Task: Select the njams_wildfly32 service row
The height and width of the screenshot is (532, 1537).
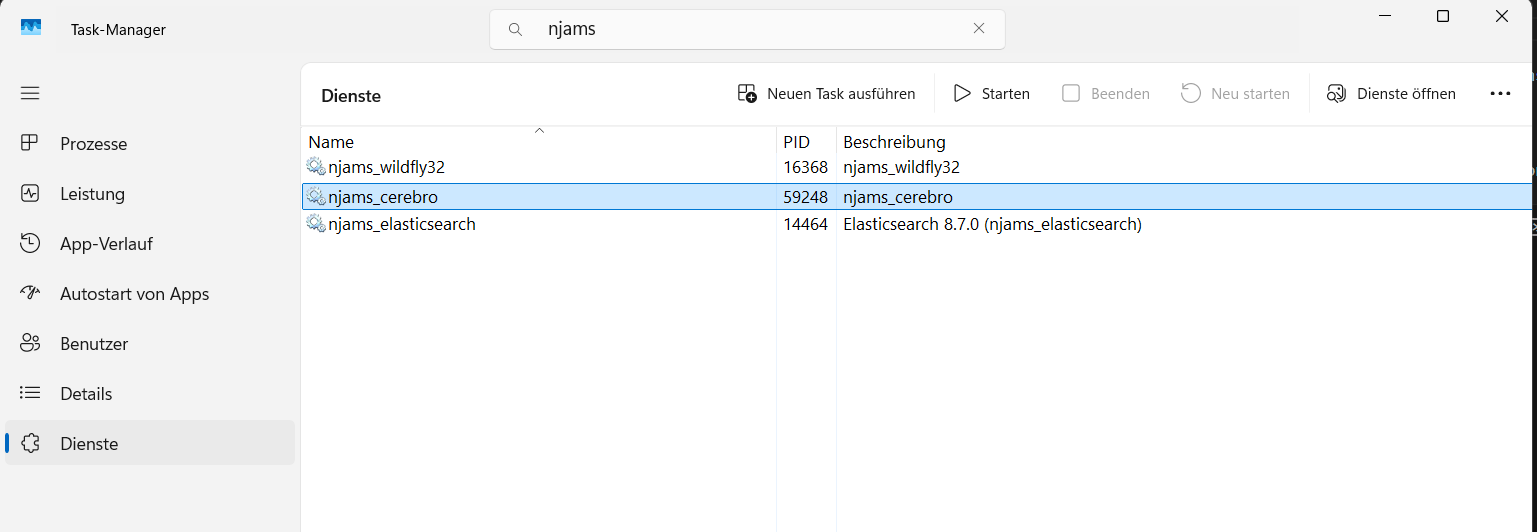Action: pyautogui.click(x=917, y=167)
